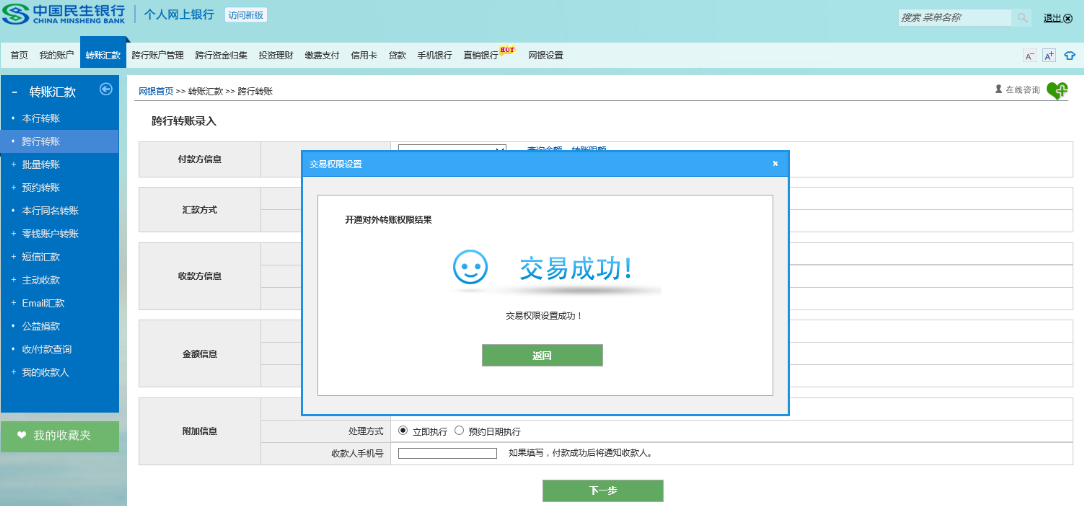Image resolution: width=1084 pixels, height=506 pixels.
Task: Click the search magnifier icon
Action: coord(1022,17)
